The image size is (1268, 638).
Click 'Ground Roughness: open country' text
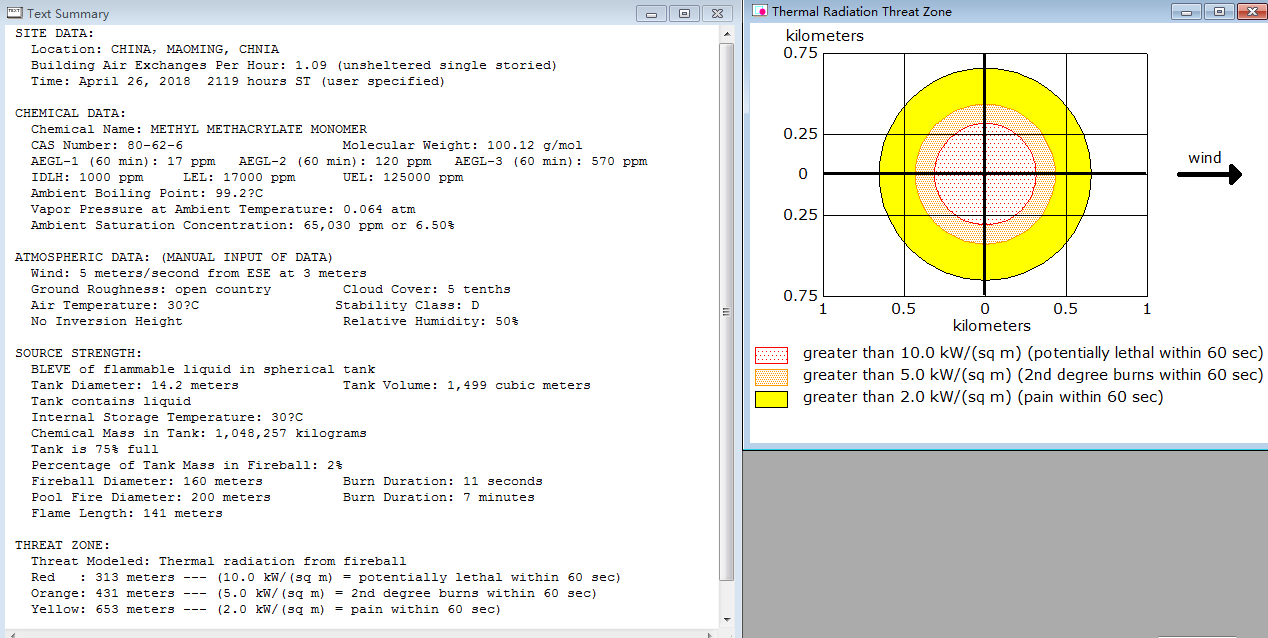pyautogui.click(x=151, y=289)
